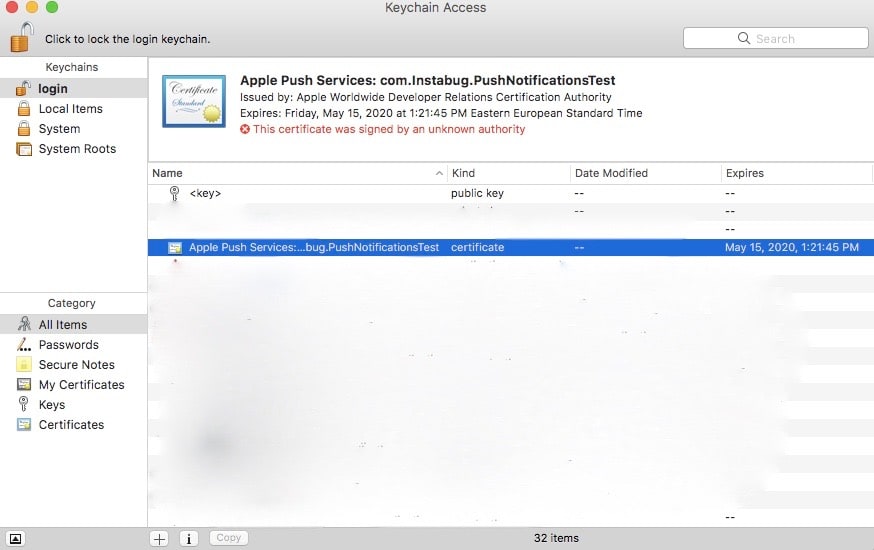Open the System keychain
Viewport: 874px width, 550px height.
click(74, 129)
